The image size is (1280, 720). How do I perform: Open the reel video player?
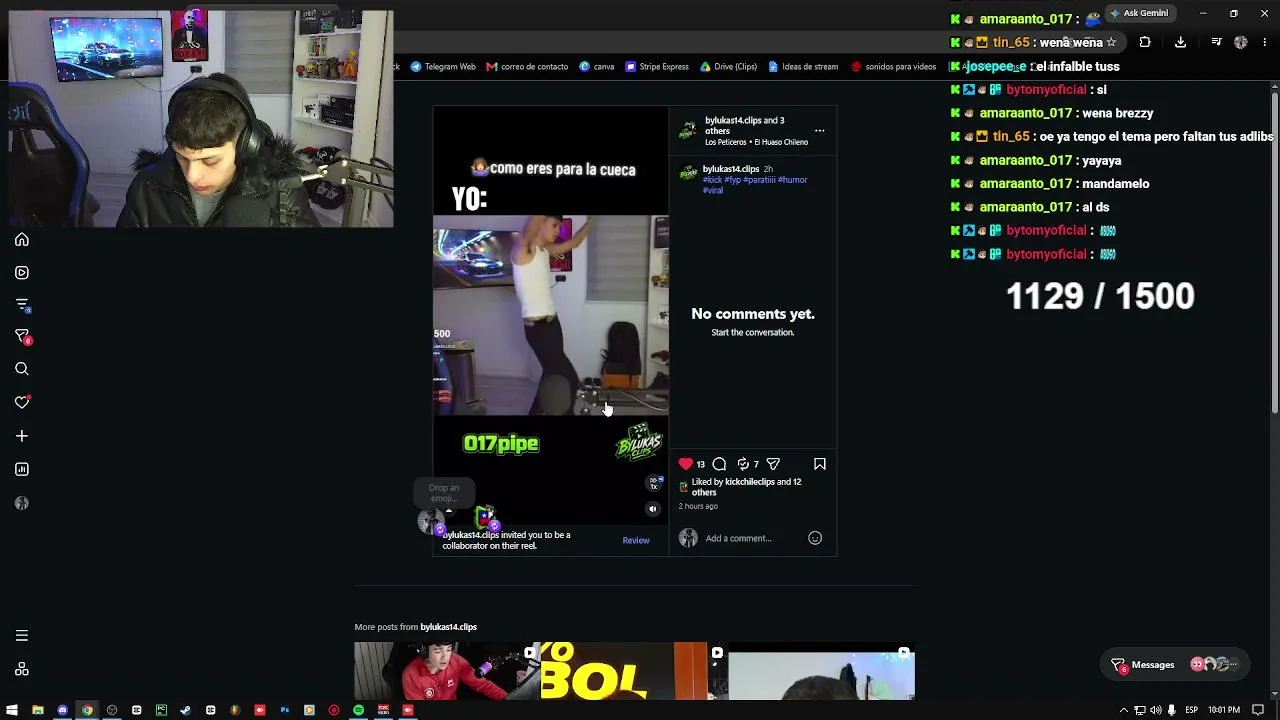pyautogui.click(x=551, y=315)
